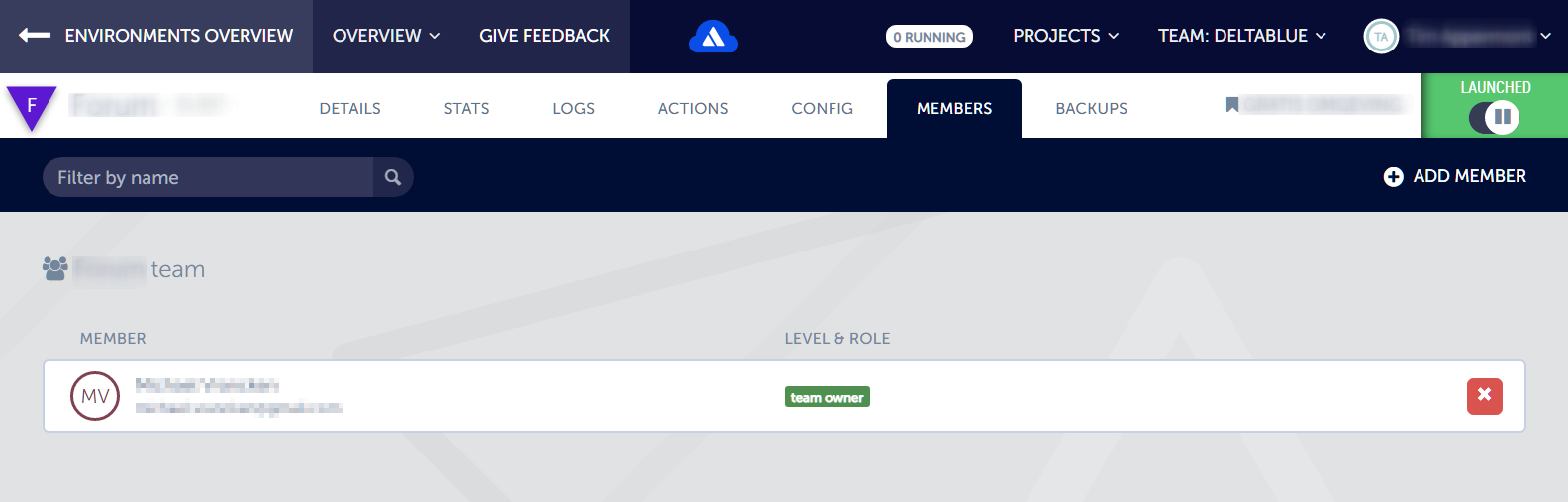Click the plus icon for Add Member
Screen dimensions: 1568x502
click(1393, 177)
